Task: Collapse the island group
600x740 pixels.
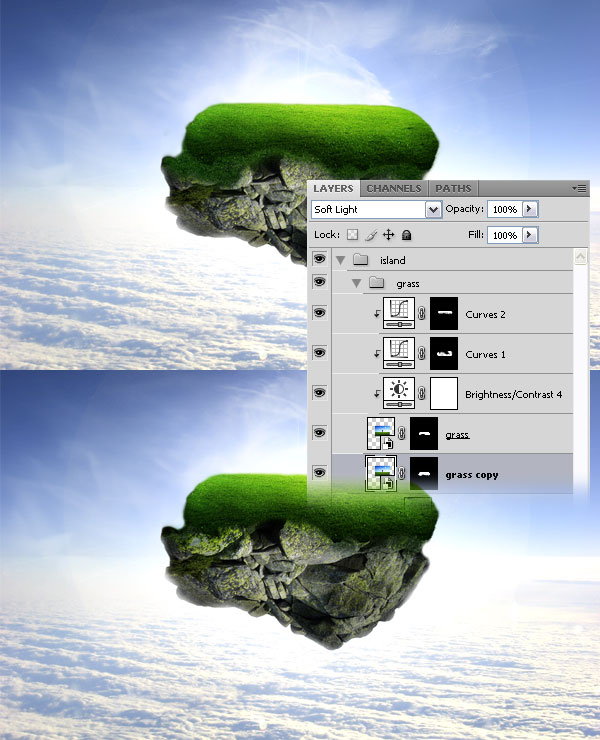Action: (340, 260)
